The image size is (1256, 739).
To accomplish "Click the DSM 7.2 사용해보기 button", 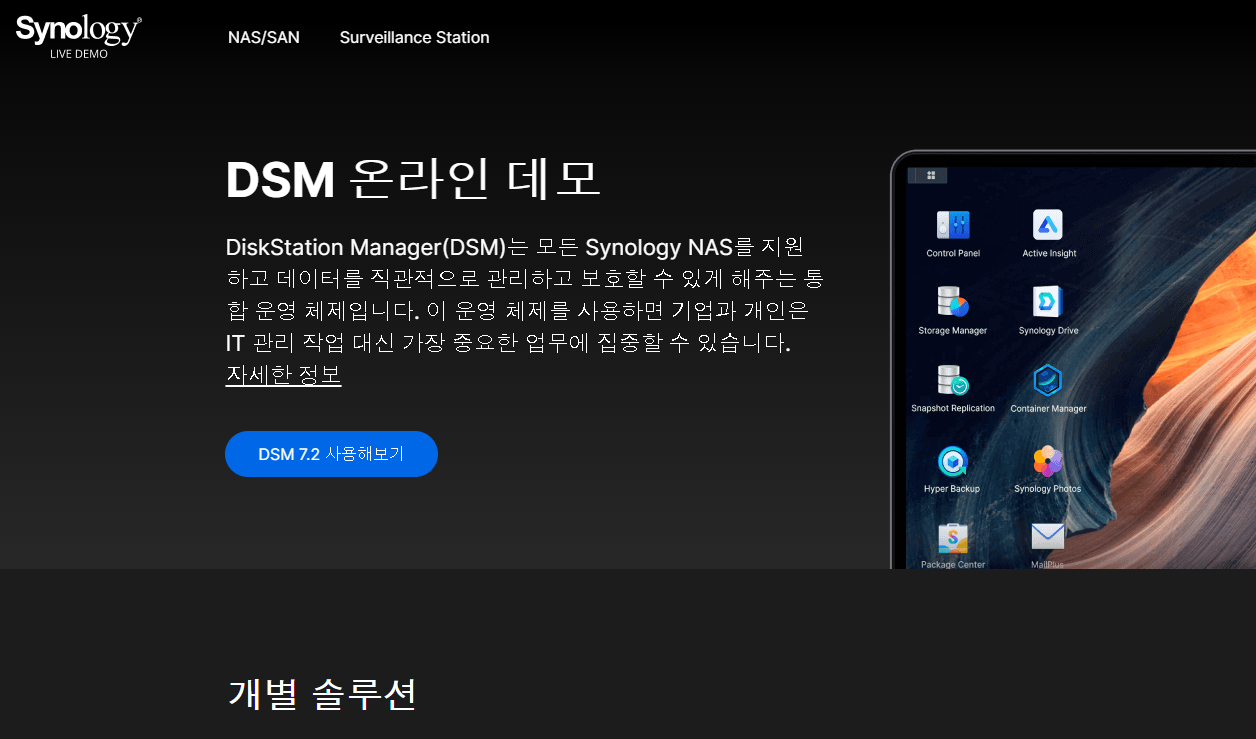I will (x=331, y=454).
